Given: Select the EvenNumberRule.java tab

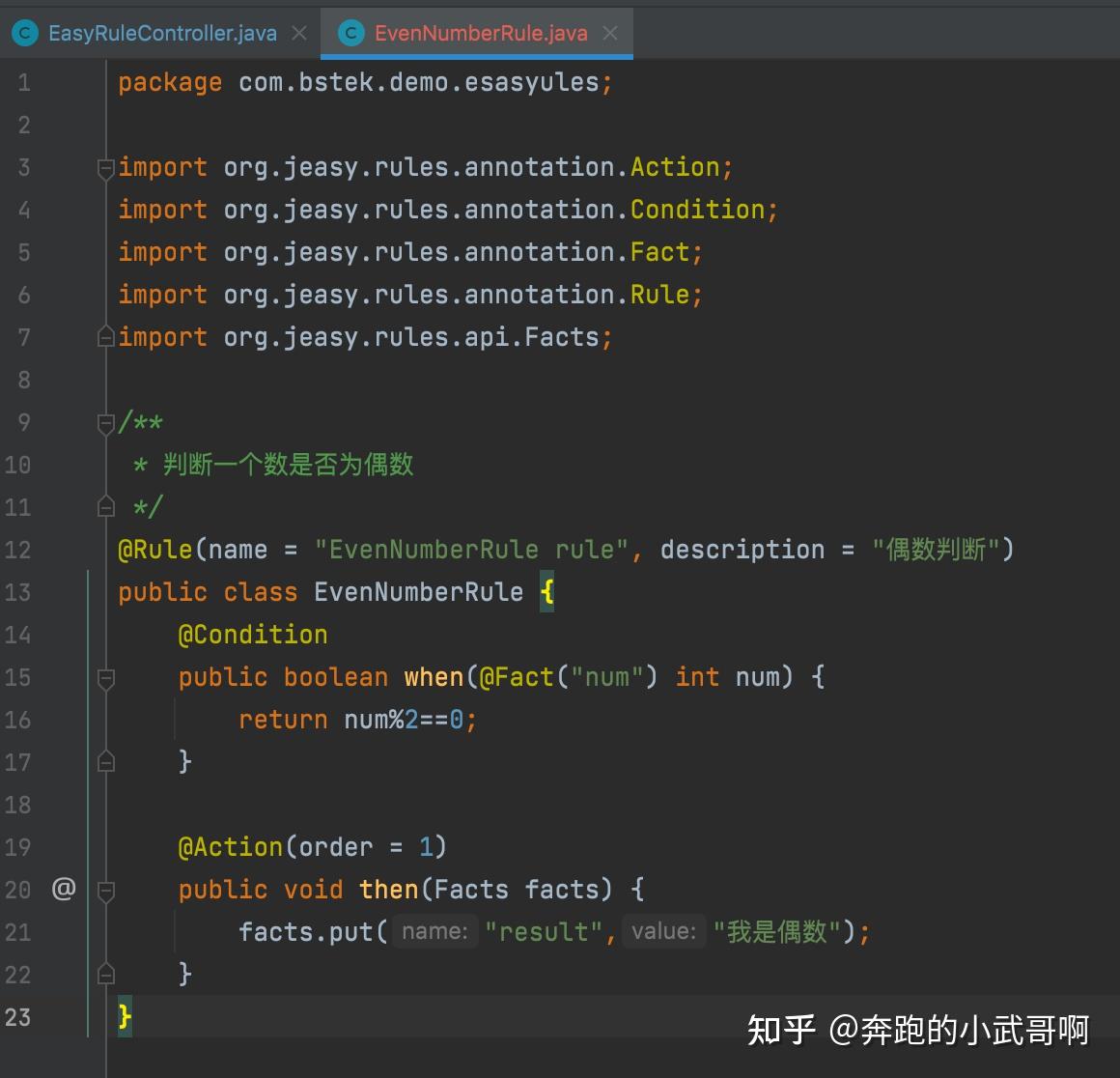Looking at the screenshot, I should pyautogui.click(x=478, y=32).
